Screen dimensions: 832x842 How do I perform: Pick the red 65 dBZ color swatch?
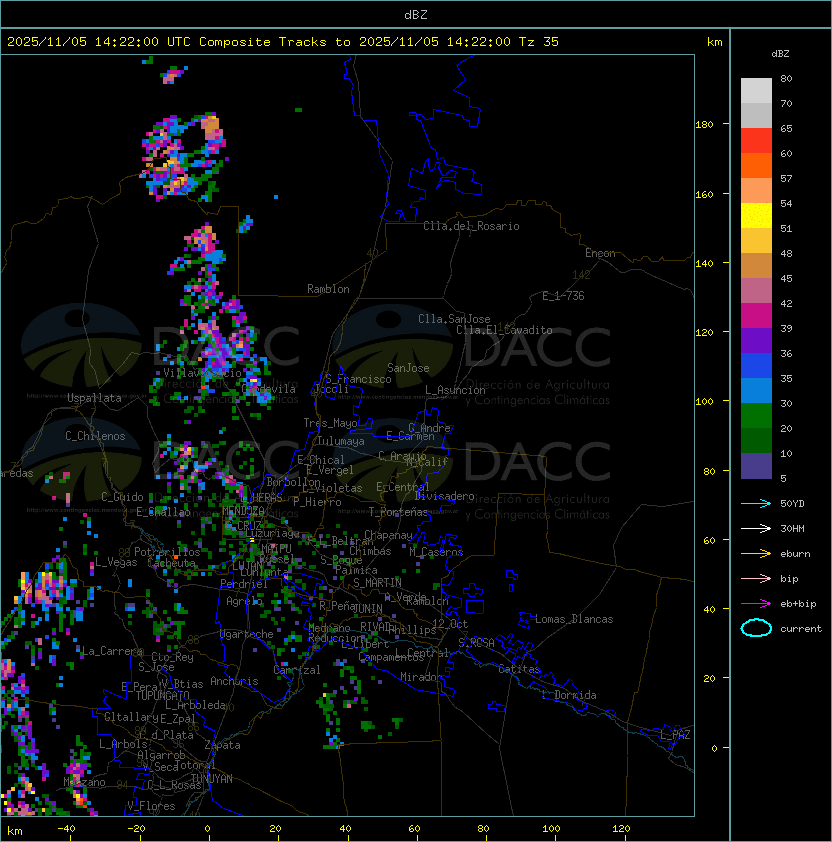756,141
